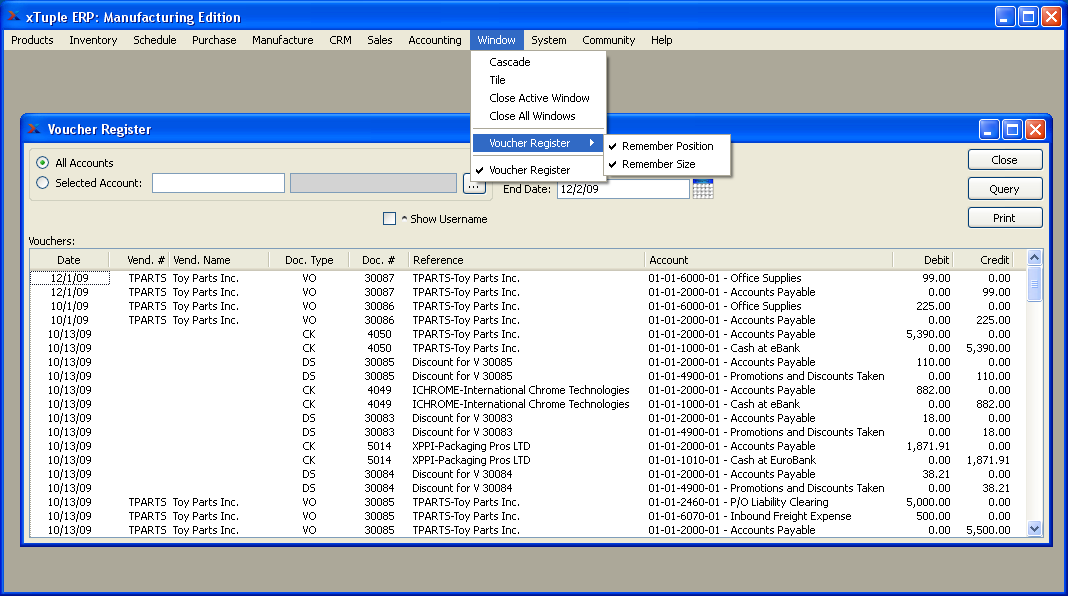This screenshot has height=596, width=1068.
Task: Maximize the Voucher Register subwindow
Action: coord(1012,129)
